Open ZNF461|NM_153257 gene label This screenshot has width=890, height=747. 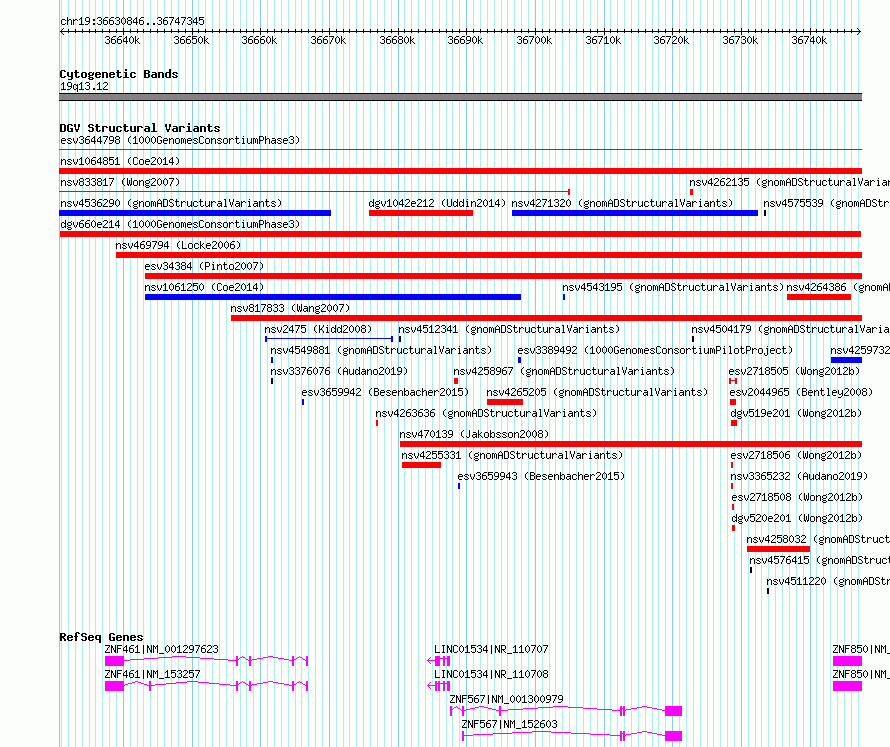(152, 674)
